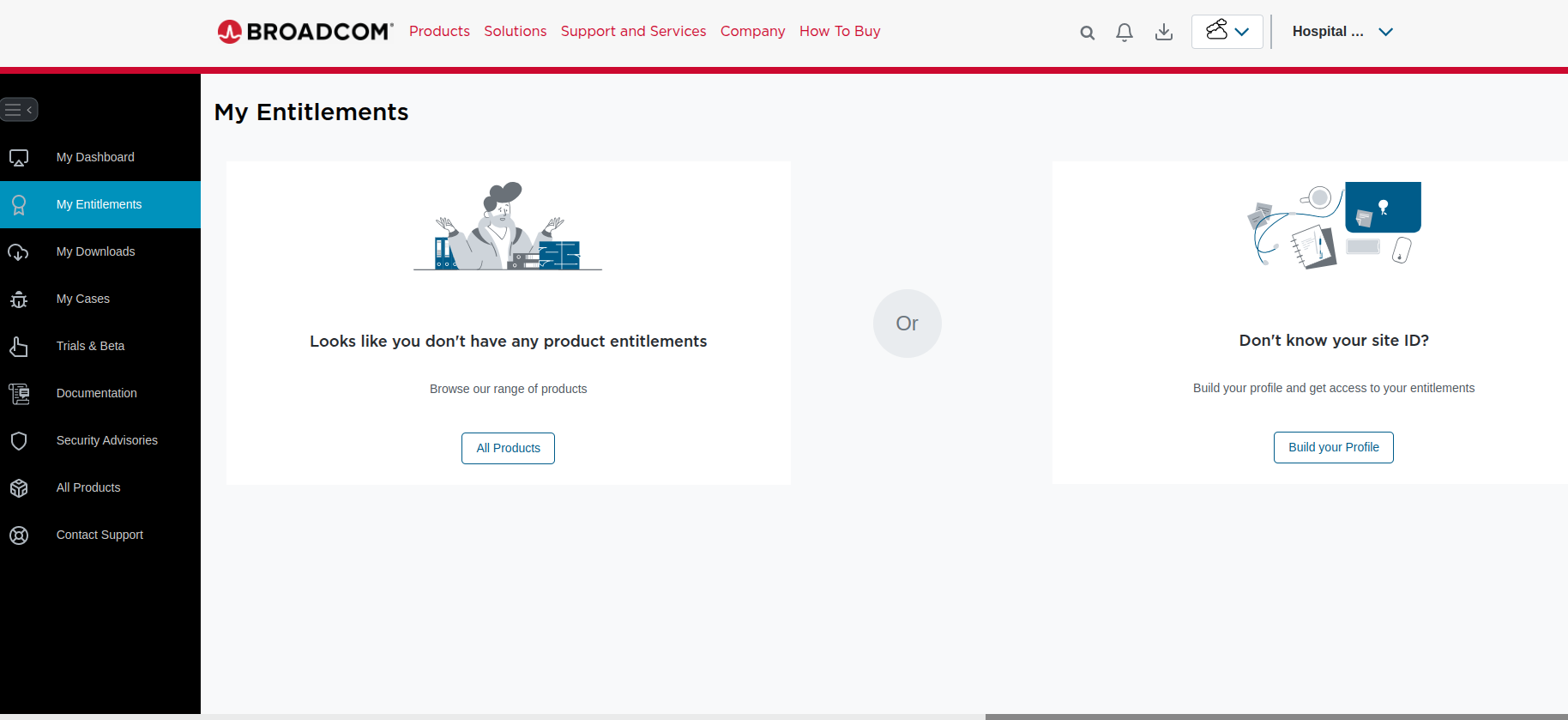The image size is (1568, 720).
Task: Click "Don't know your site ID?" heading
Action: click(x=1334, y=341)
